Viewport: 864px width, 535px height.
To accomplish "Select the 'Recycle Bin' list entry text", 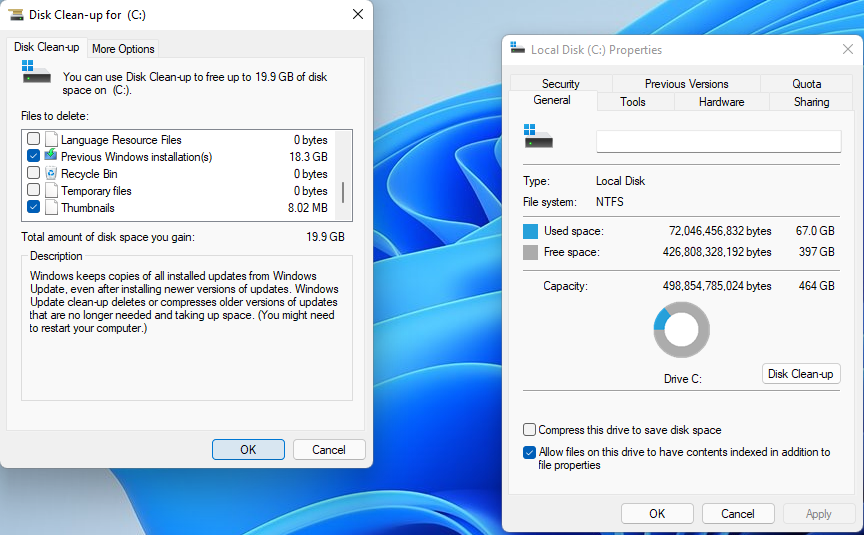I will (x=89, y=174).
